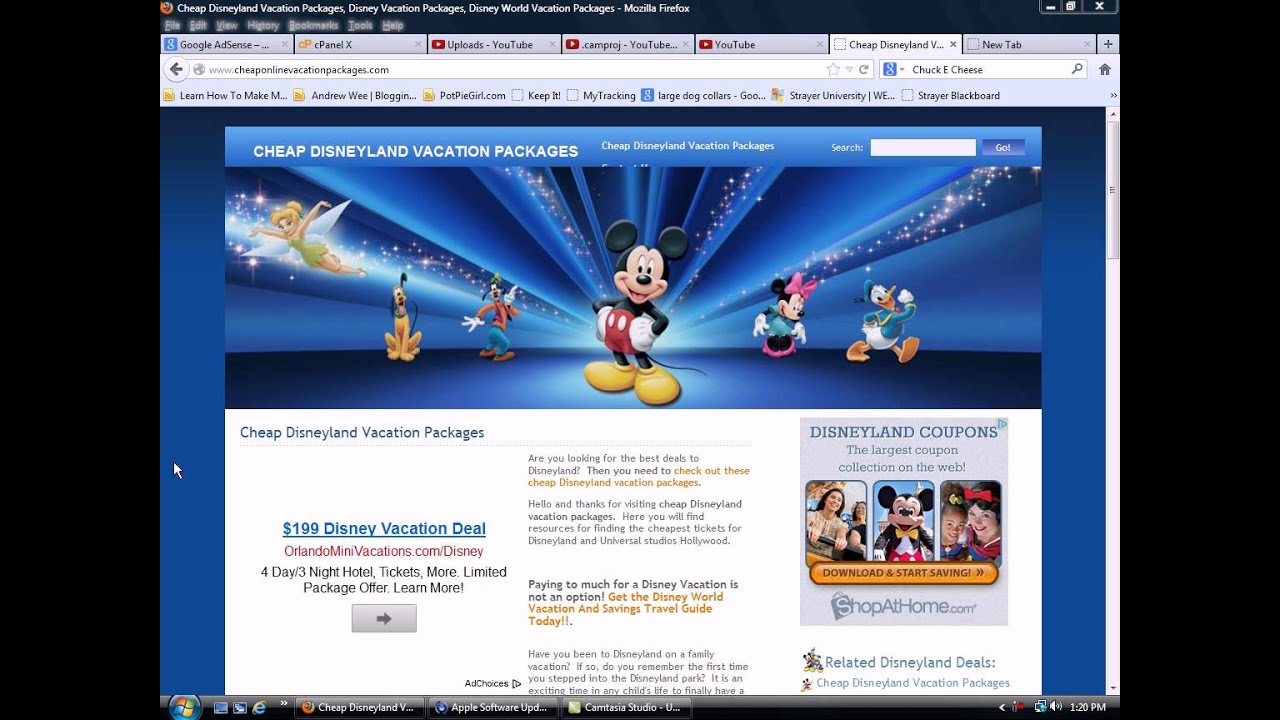Screen dimensions: 1280x720
Task: Go back with the browser back arrow
Action: [176, 69]
